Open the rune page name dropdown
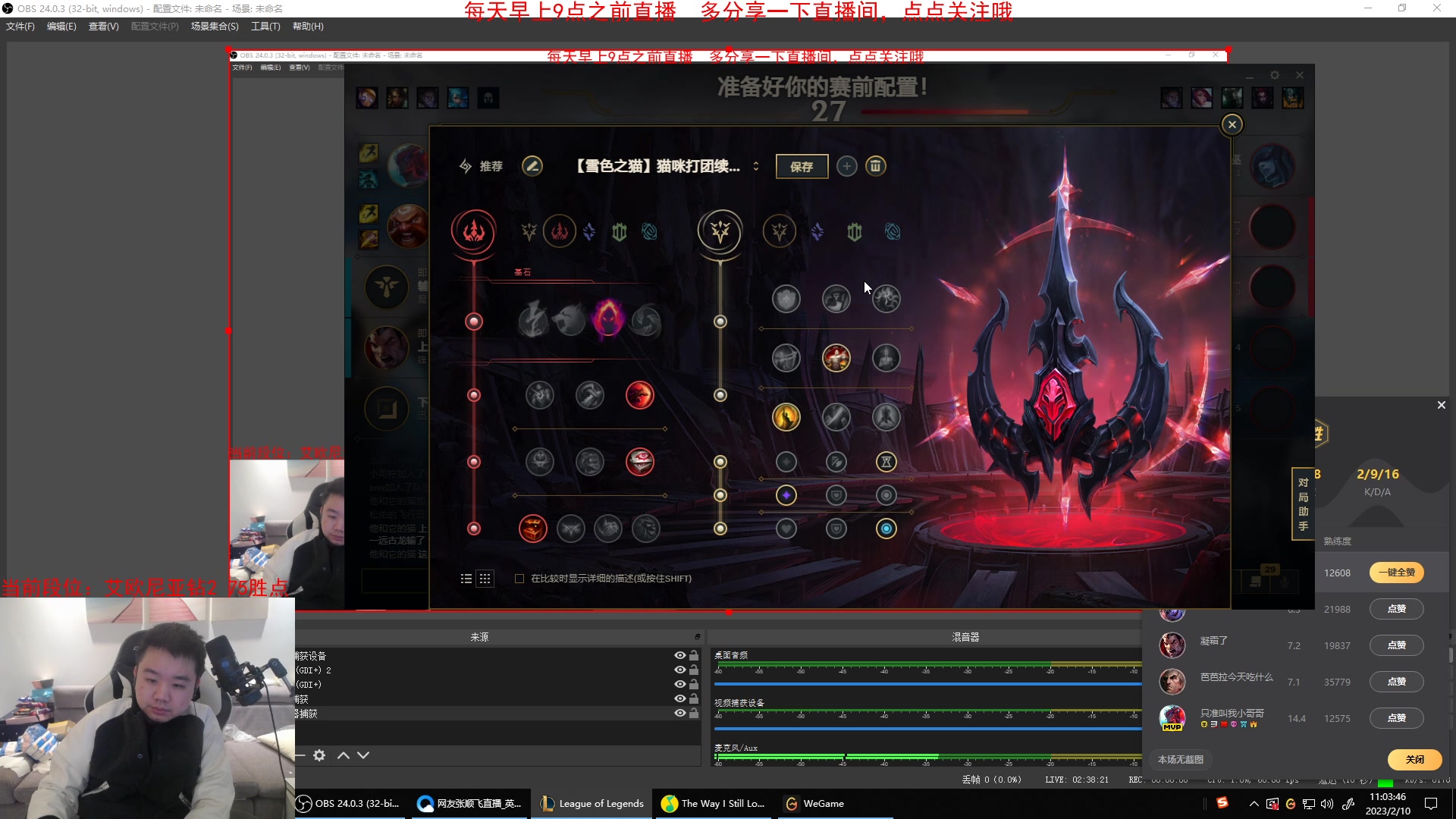The height and width of the screenshot is (819, 1456). coord(756,166)
